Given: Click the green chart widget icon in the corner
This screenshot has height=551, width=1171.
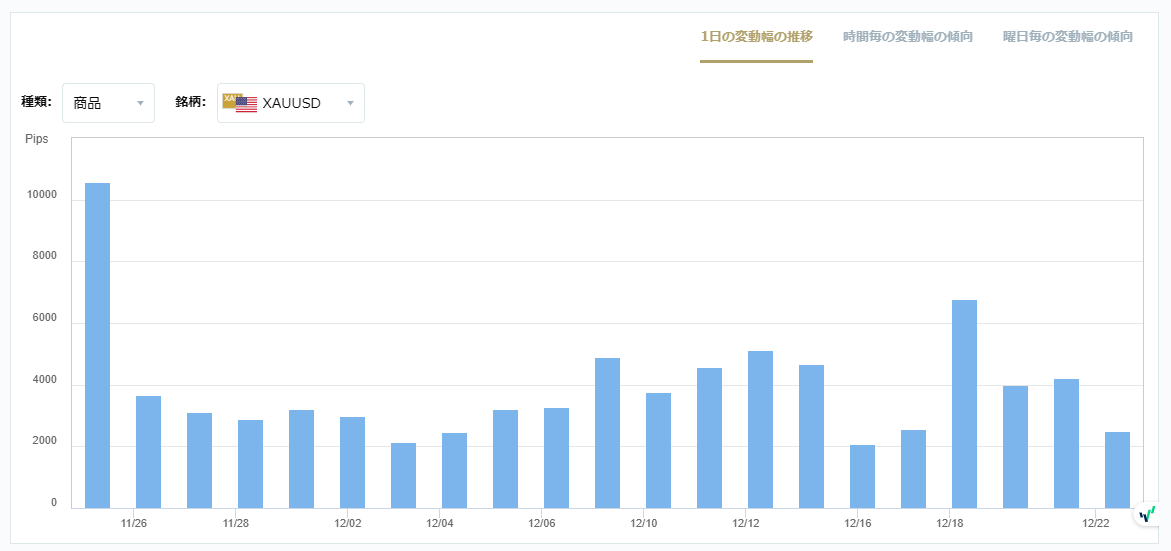Looking at the screenshot, I should tap(1146, 514).
